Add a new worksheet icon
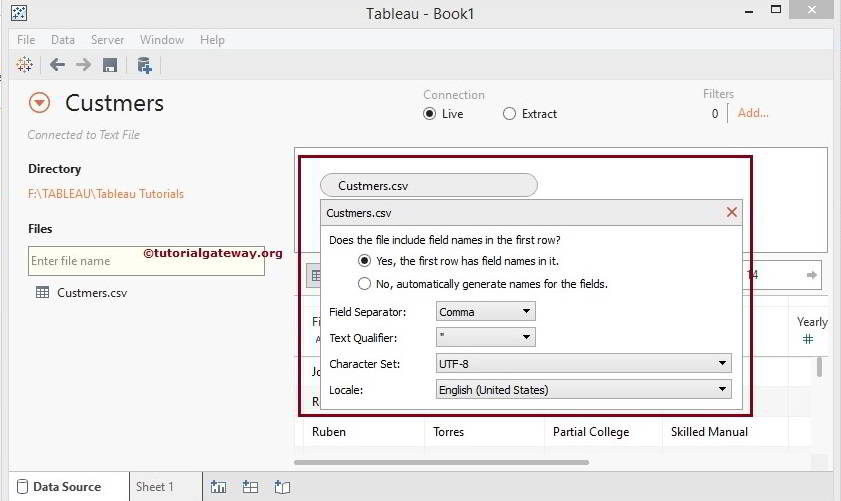Viewport: 841px width, 501px height. 218,487
